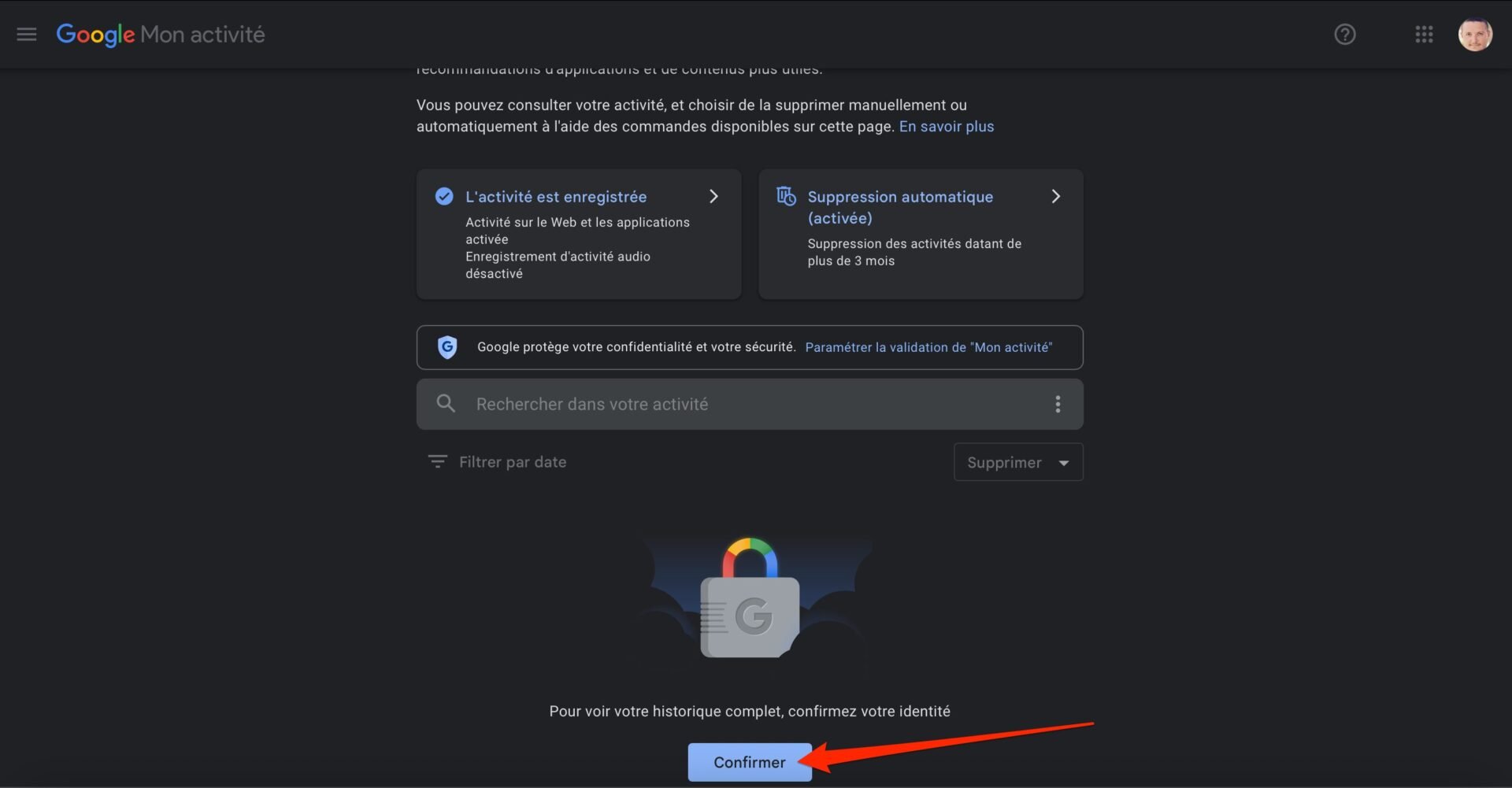Open the Supprimer dropdown
The width and height of the screenshot is (1512, 788).
[x=1018, y=462]
